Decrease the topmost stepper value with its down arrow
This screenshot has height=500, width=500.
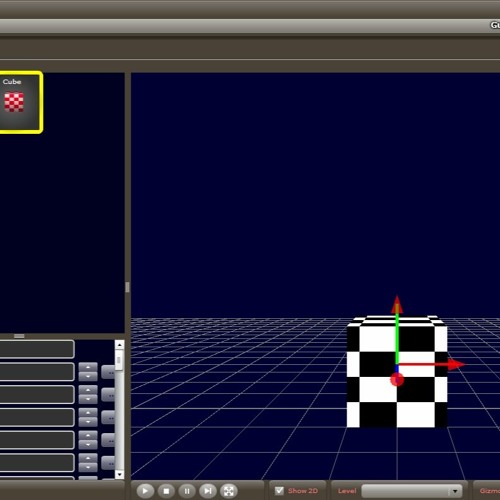(88, 376)
